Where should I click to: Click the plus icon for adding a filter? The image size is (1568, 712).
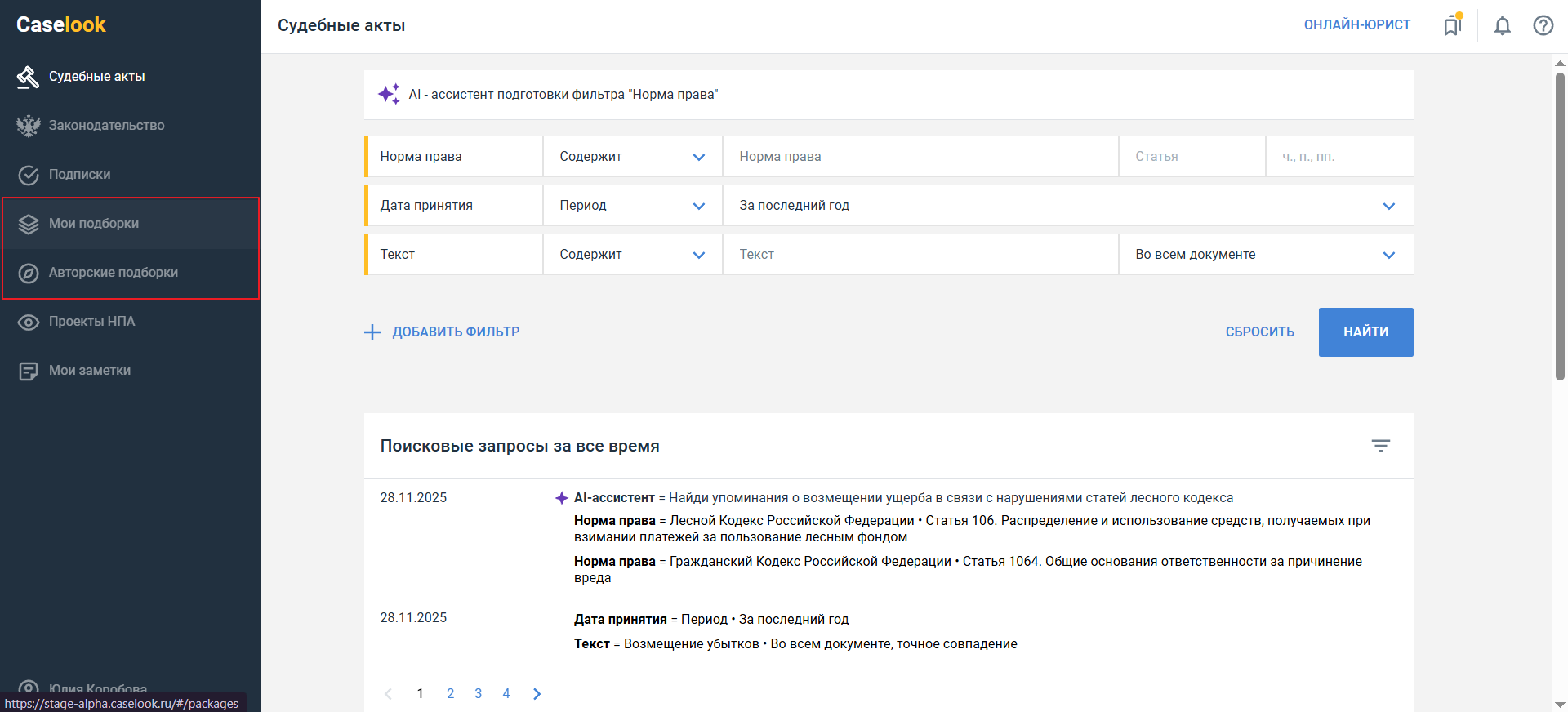point(372,332)
